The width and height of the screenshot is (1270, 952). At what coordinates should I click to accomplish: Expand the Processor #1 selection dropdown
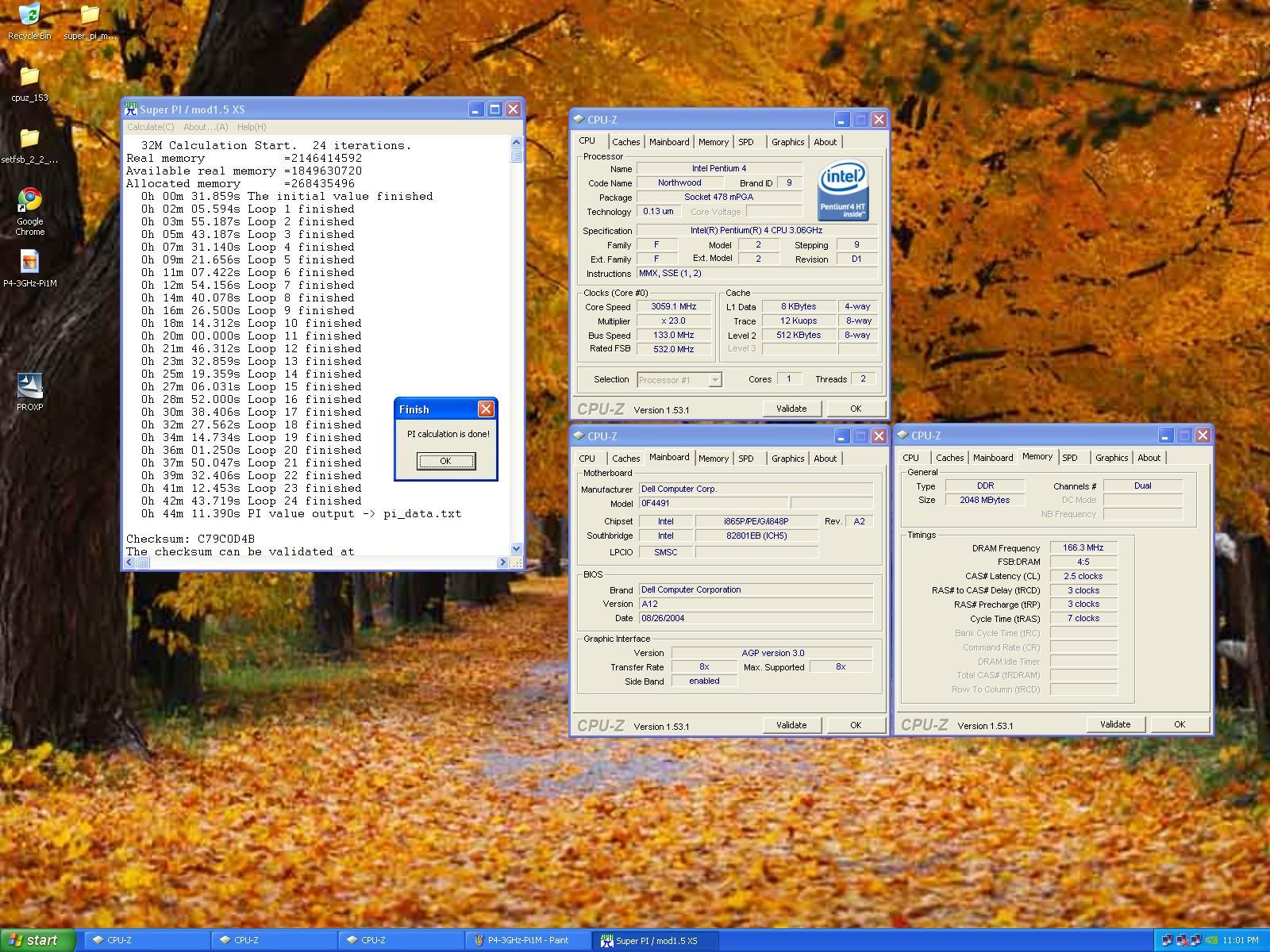point(714,380)
